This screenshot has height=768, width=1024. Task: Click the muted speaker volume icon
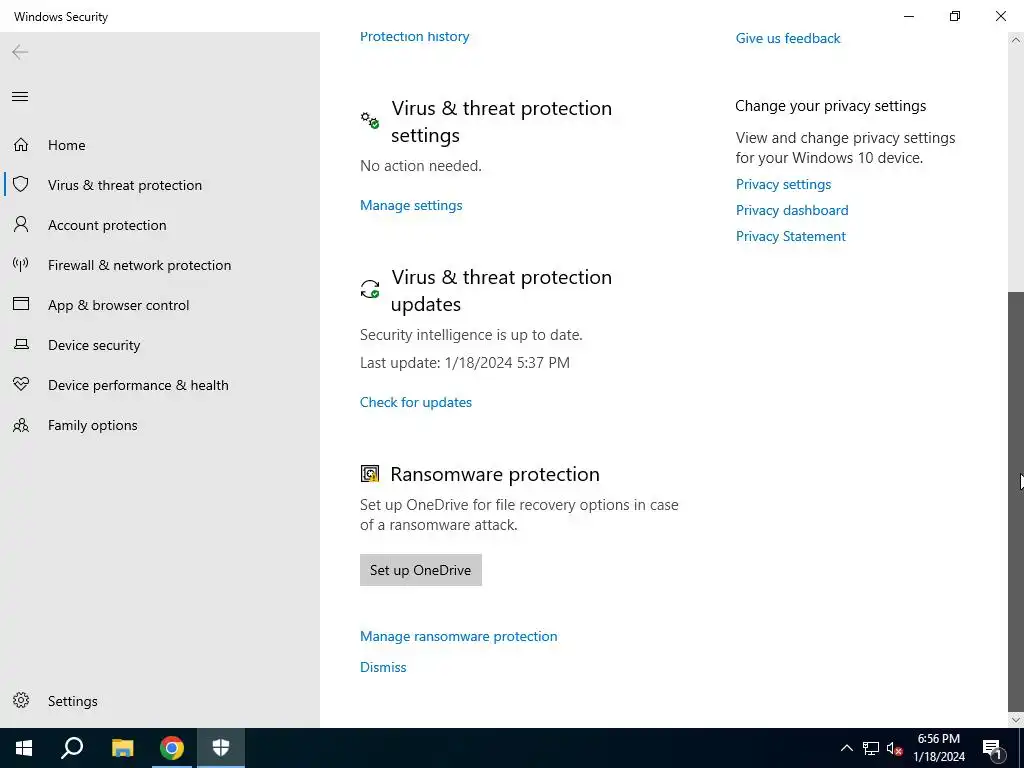point(894,748)
